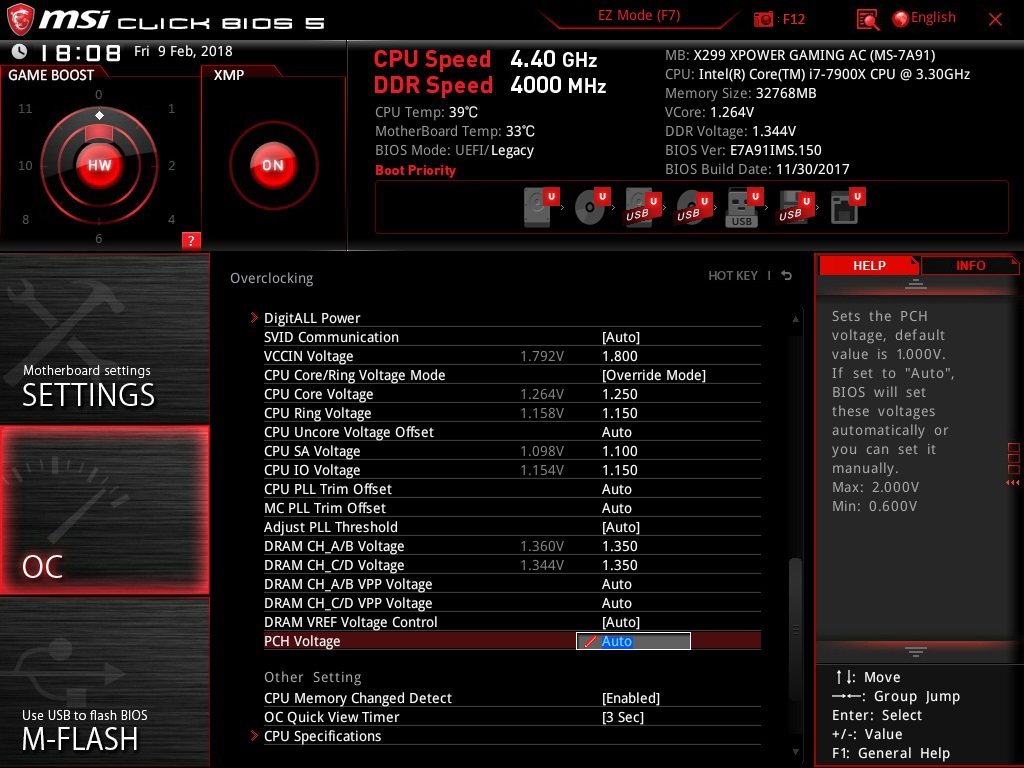Switch to EZ Mode (F7)

(639, 16)
